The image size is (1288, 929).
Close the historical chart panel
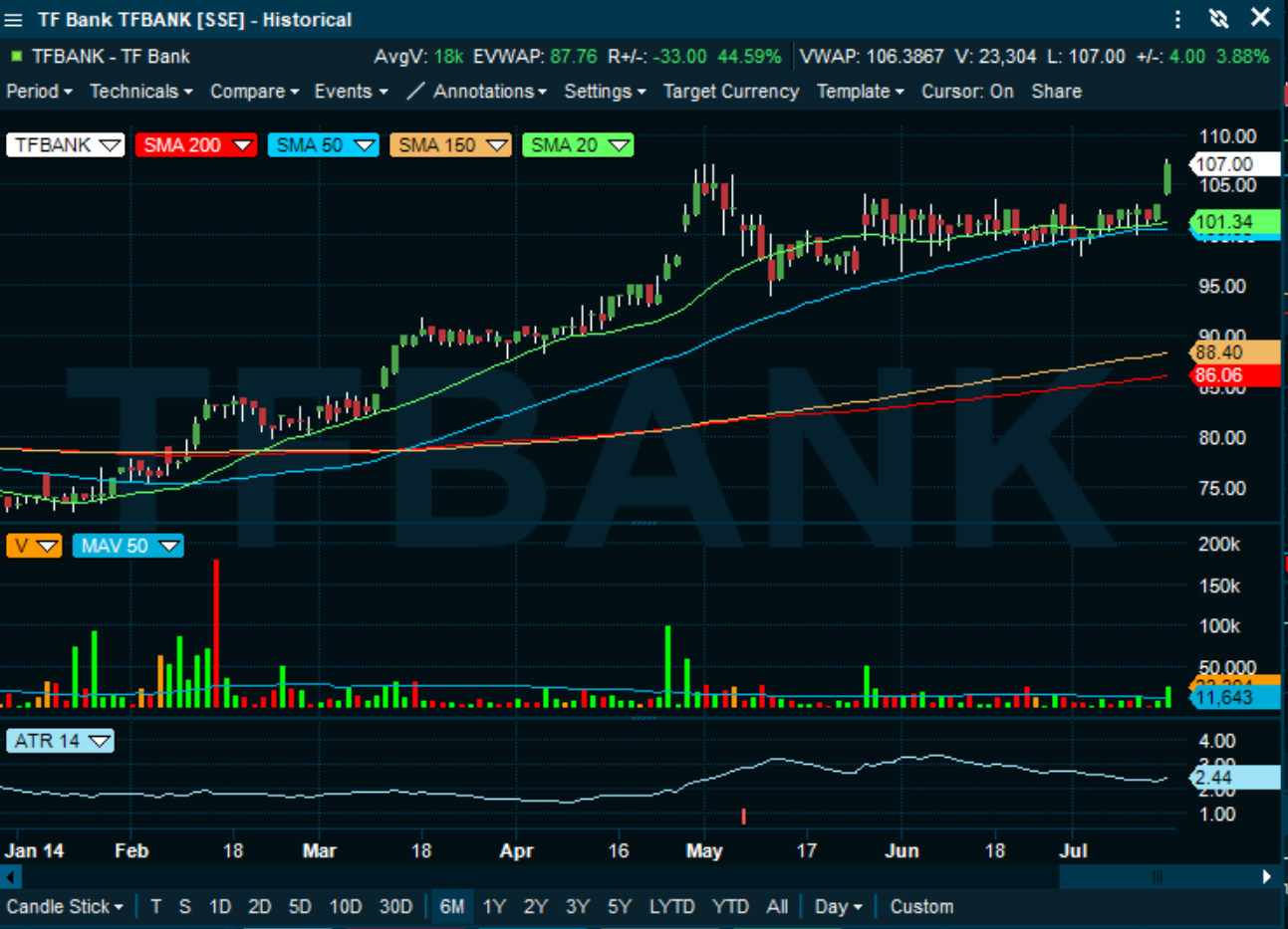1261,18
